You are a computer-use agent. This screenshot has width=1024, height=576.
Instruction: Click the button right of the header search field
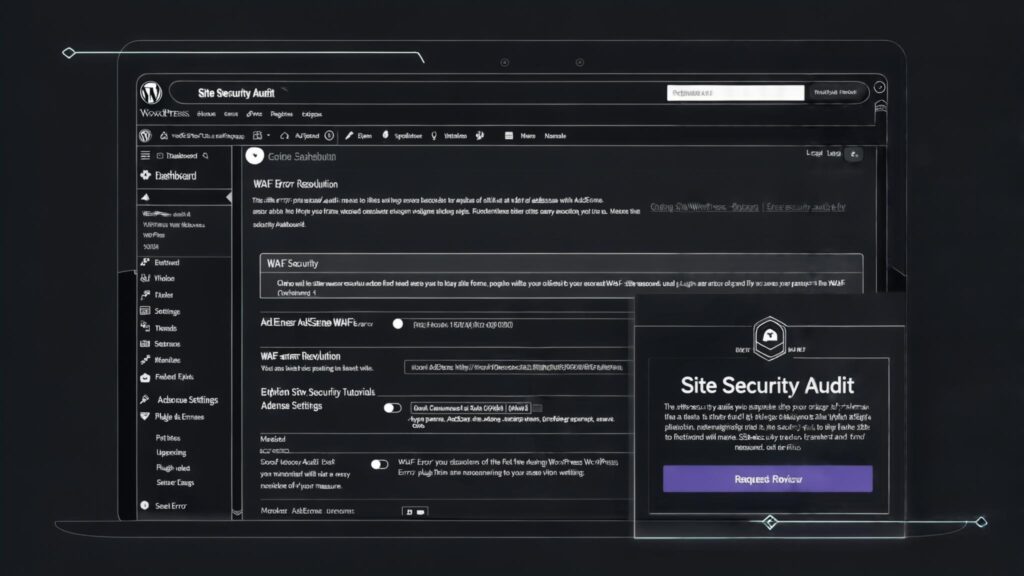pyautogui.click(x=835, y=92)
